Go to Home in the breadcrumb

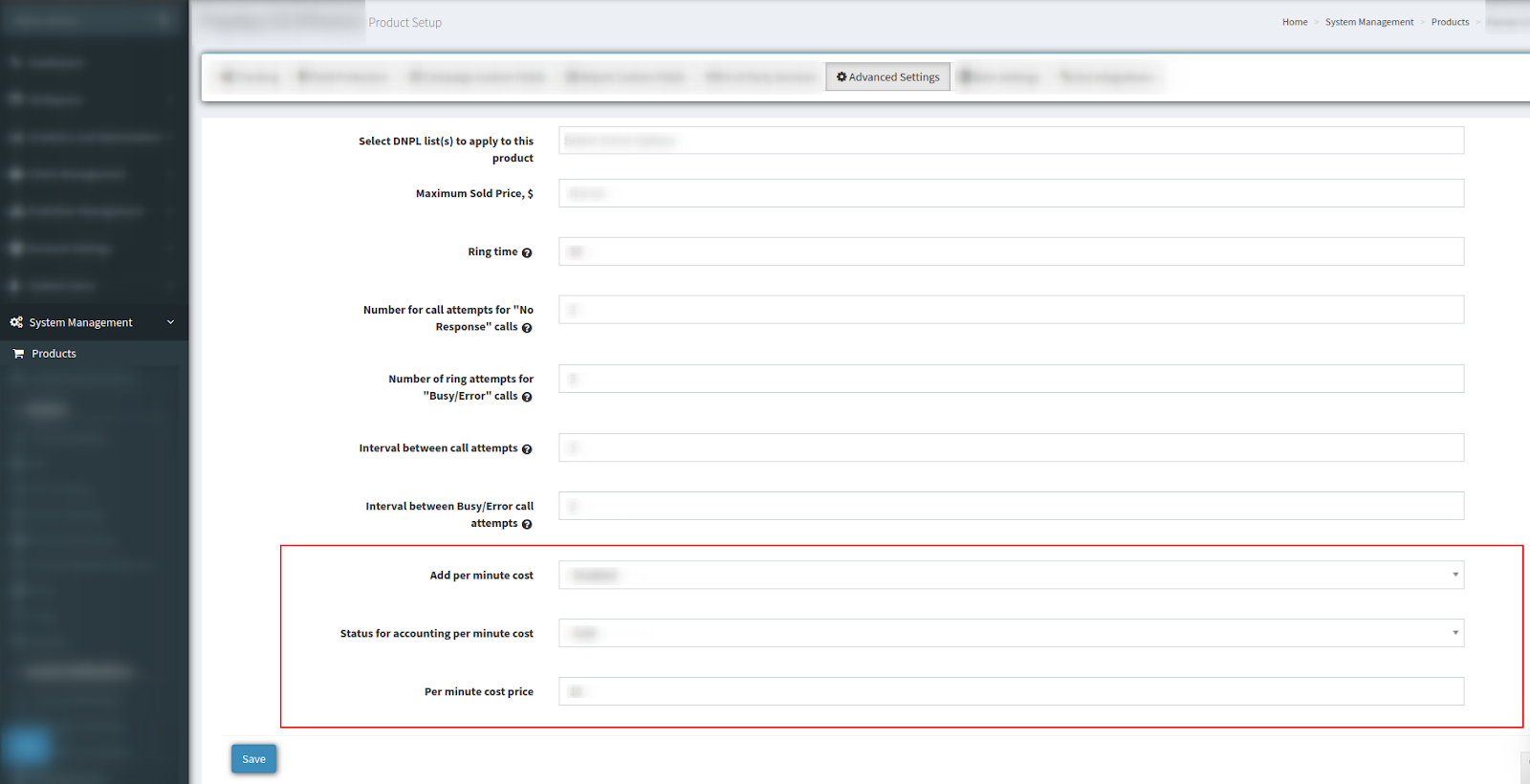click(x=1295, y=22)
